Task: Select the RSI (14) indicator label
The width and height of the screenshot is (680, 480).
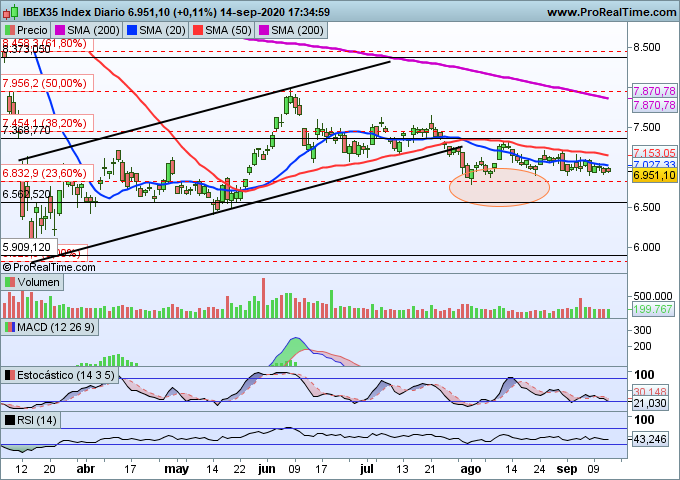Action: (x=38, y=420)
